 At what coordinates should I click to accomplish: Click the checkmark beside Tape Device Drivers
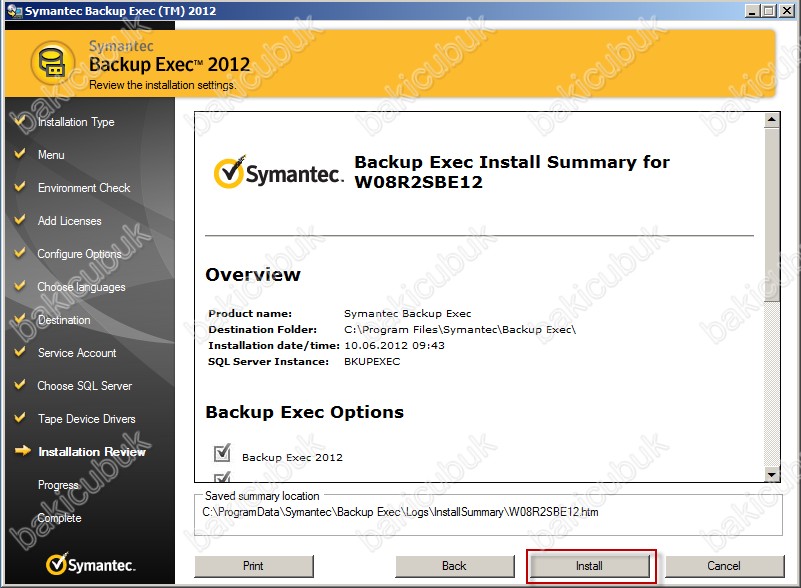click(x=20, y=418)
